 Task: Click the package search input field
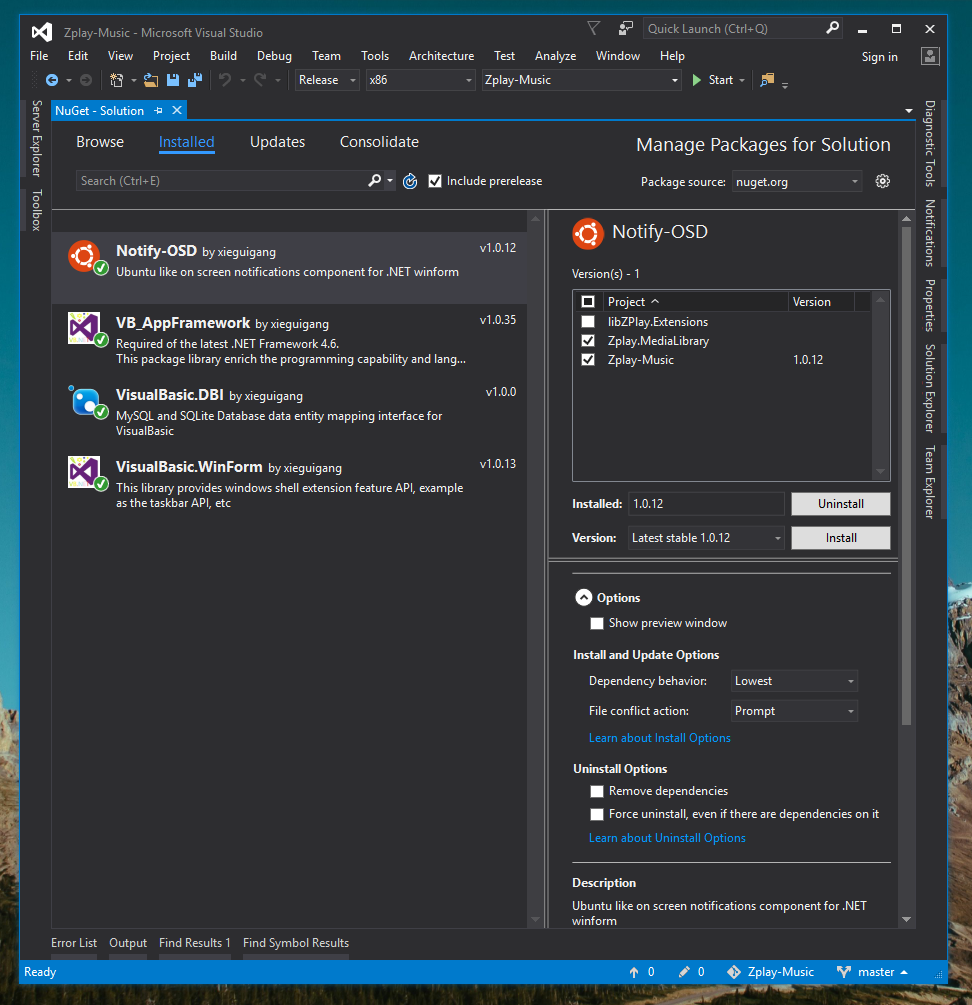(x=221, y=181)
